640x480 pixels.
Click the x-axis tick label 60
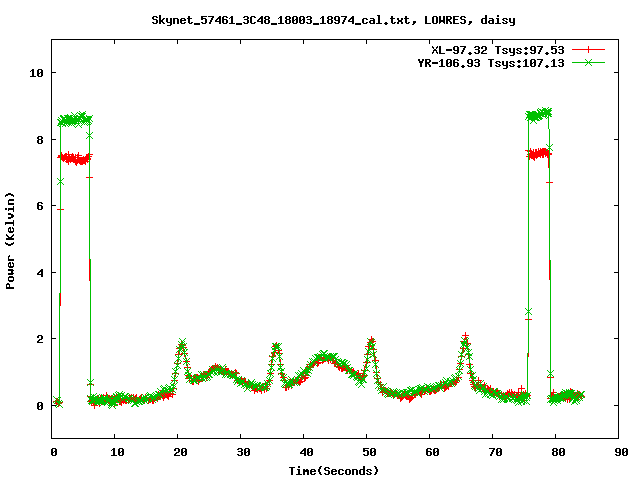click(432, 452)
